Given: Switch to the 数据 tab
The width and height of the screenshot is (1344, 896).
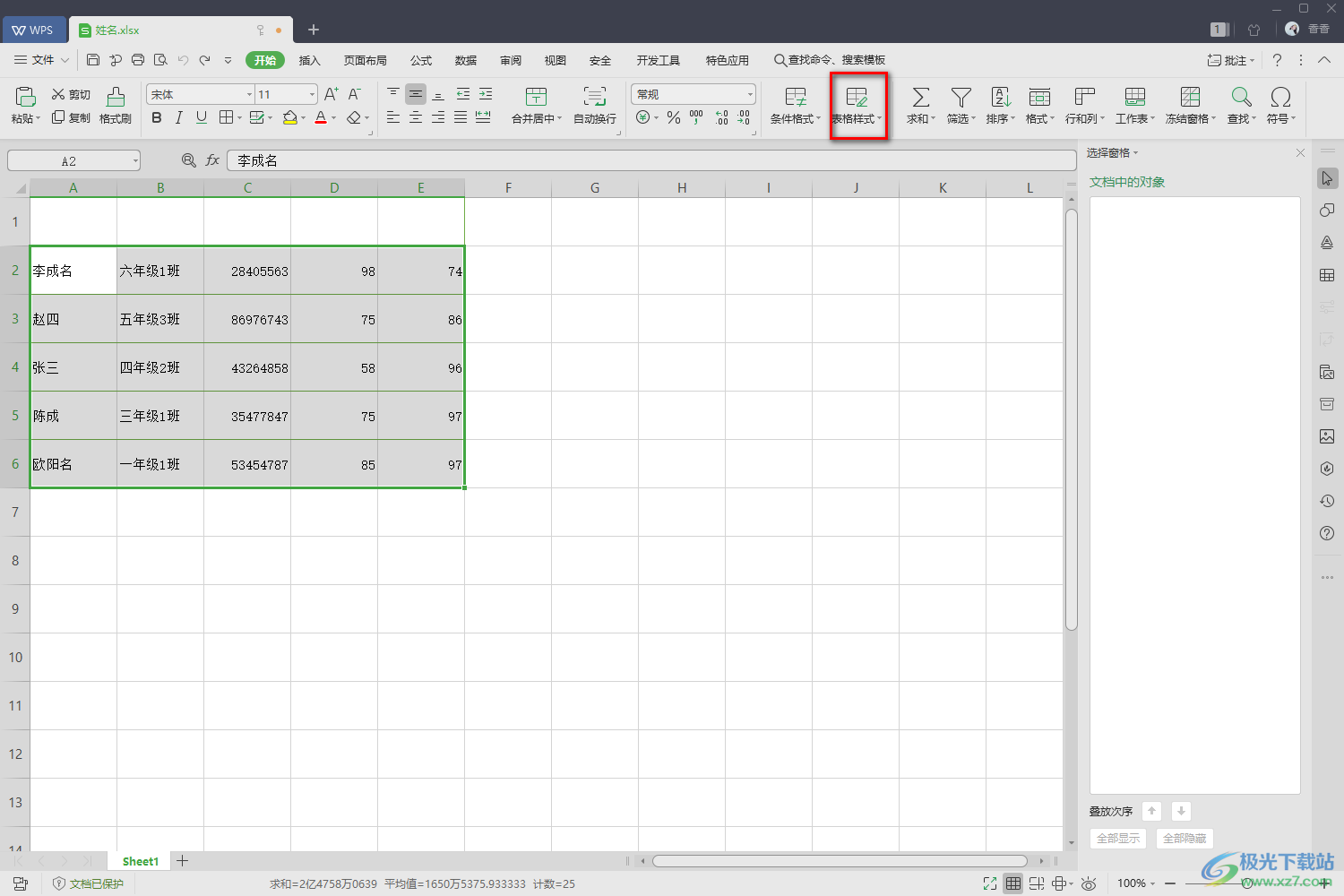Looking at the screenshot, I should pyautogui.click(x=466, y=60).
